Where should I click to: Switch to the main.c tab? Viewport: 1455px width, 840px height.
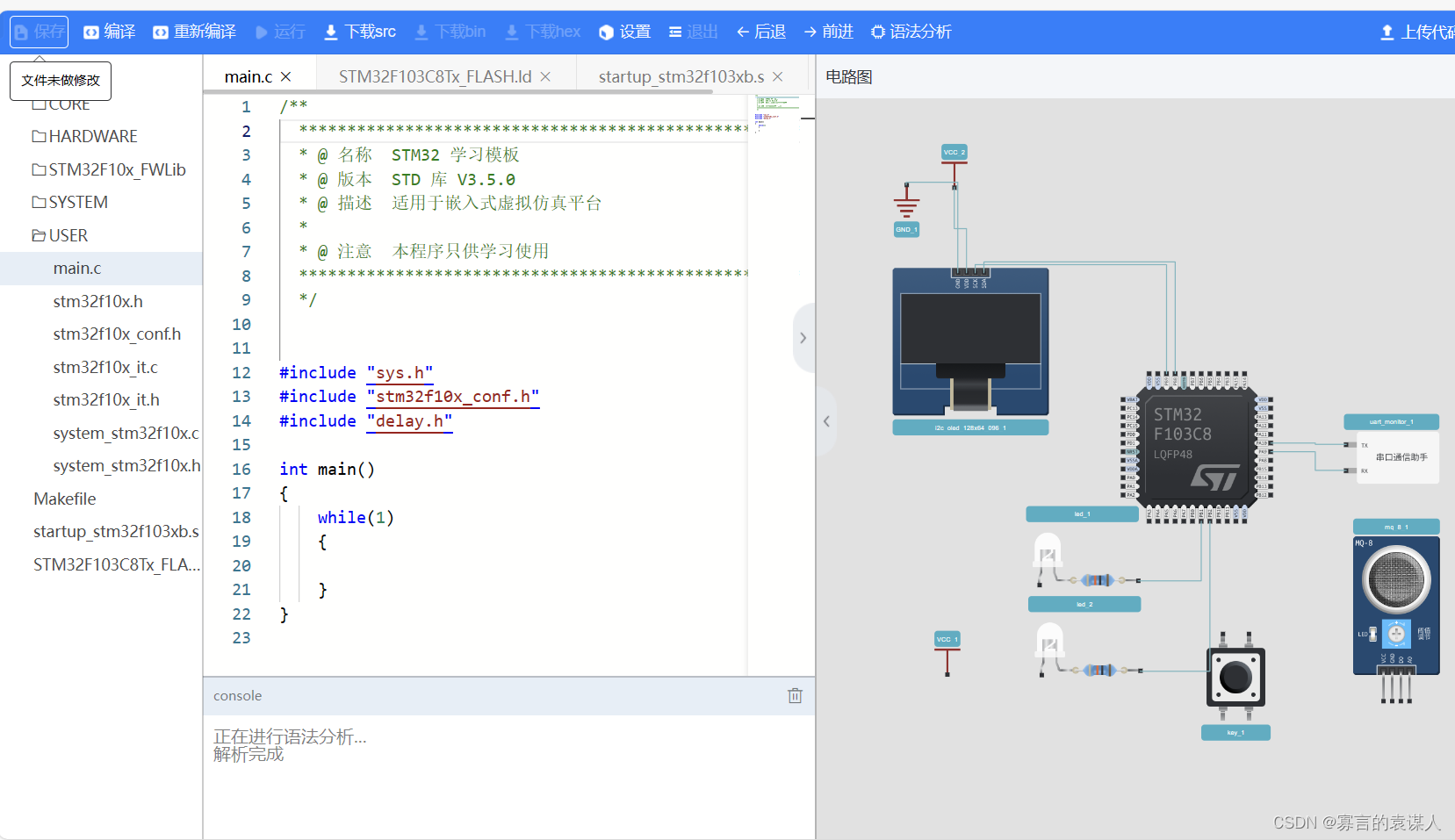click(x=249, y=77)
